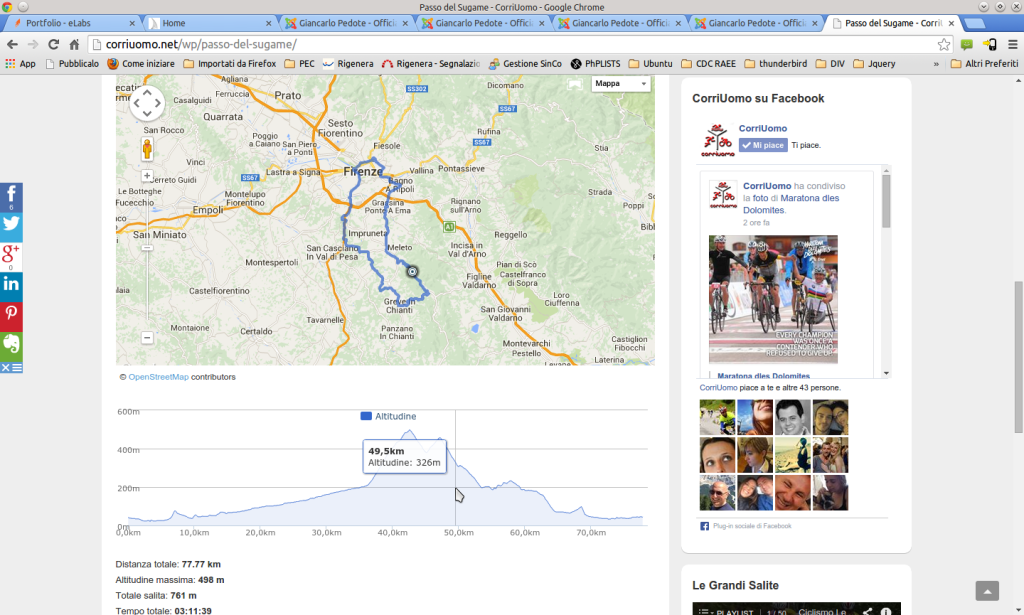Zoom out of the map with the minus button
The image size is (1024, 615).
147,338
